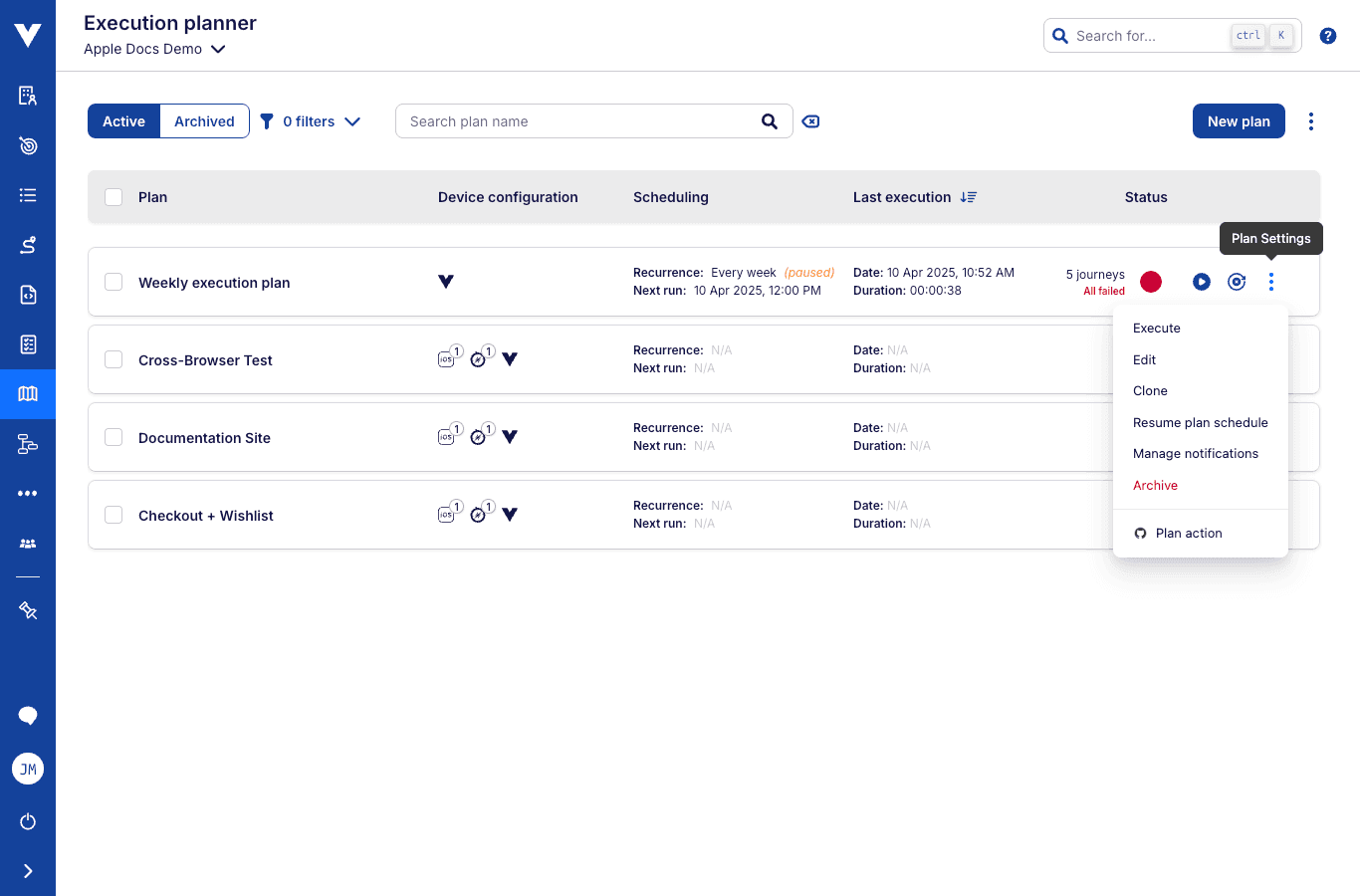Open the kebab menu next to New plan
Image resolution: width=1360 pixels, height=896 pixels.
pos(1311,120)
